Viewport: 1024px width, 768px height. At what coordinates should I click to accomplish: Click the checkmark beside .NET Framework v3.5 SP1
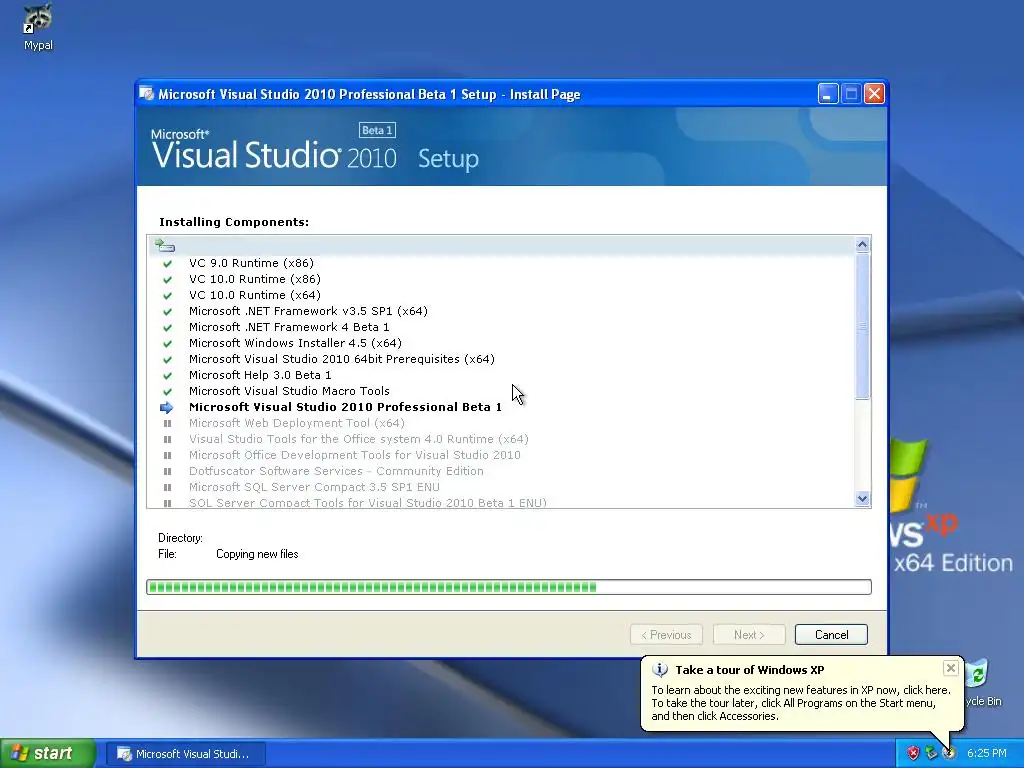click(167, 312)
